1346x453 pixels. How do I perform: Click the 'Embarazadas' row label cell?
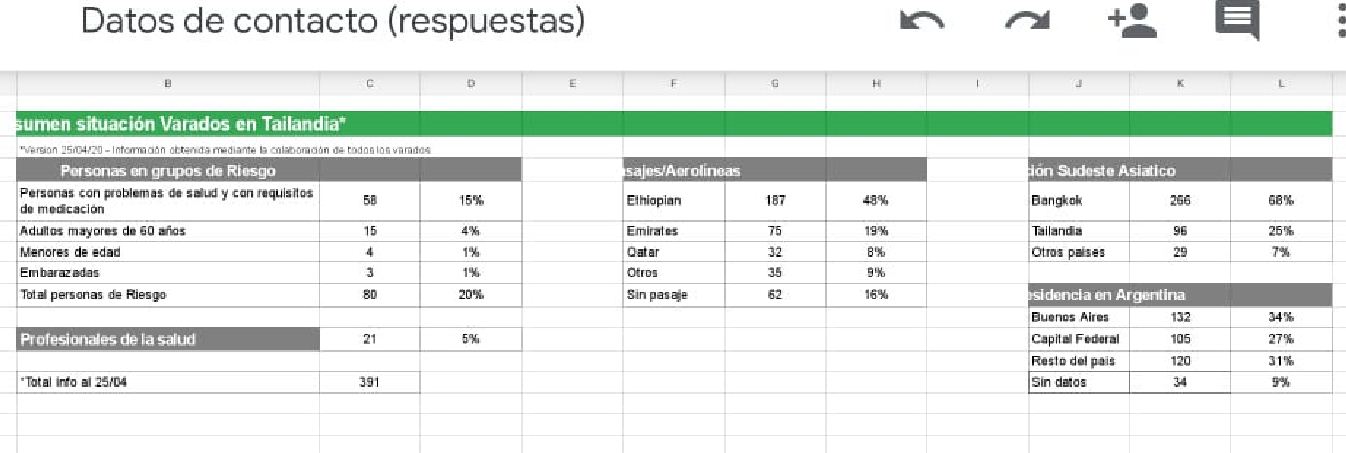tap(168, 273)
